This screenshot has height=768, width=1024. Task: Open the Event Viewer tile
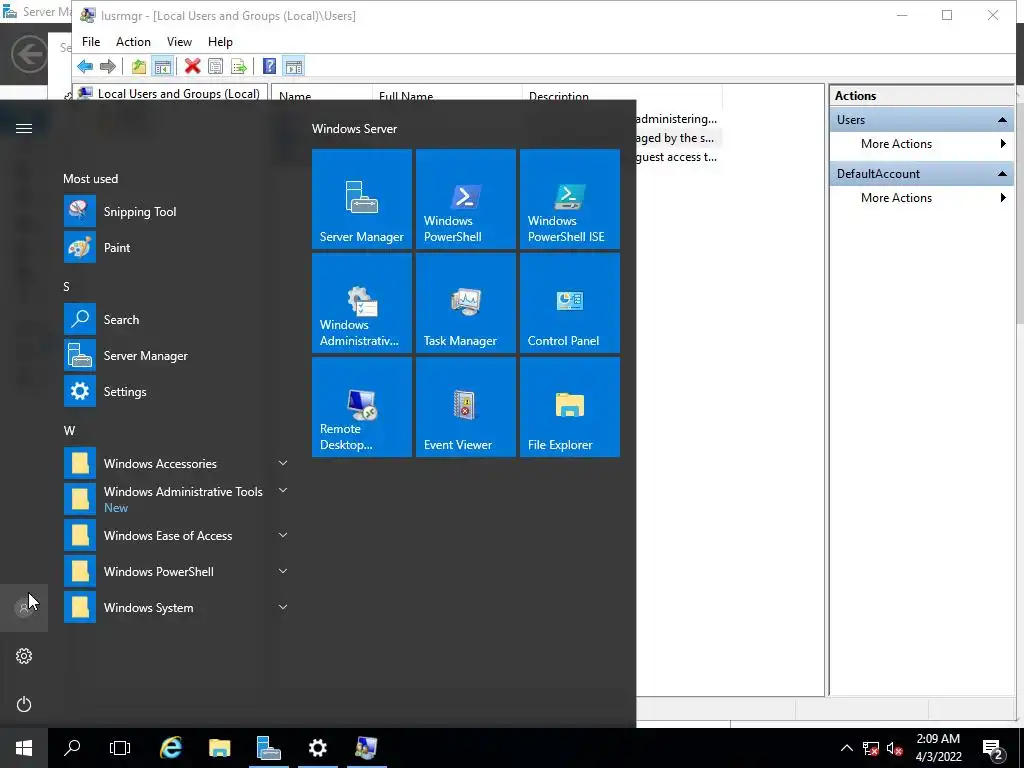466,407
